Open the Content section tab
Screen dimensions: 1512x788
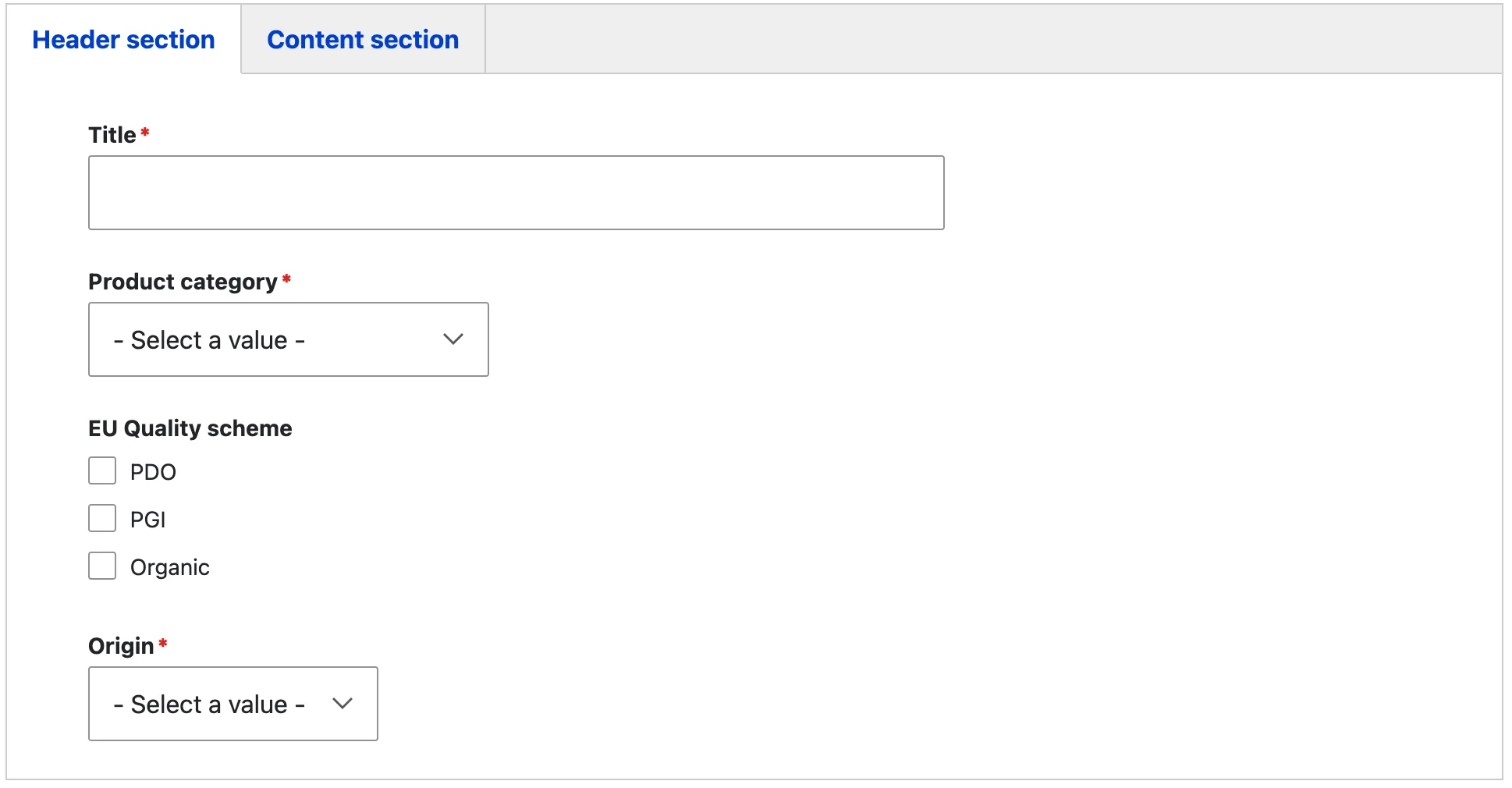(363, 40)
